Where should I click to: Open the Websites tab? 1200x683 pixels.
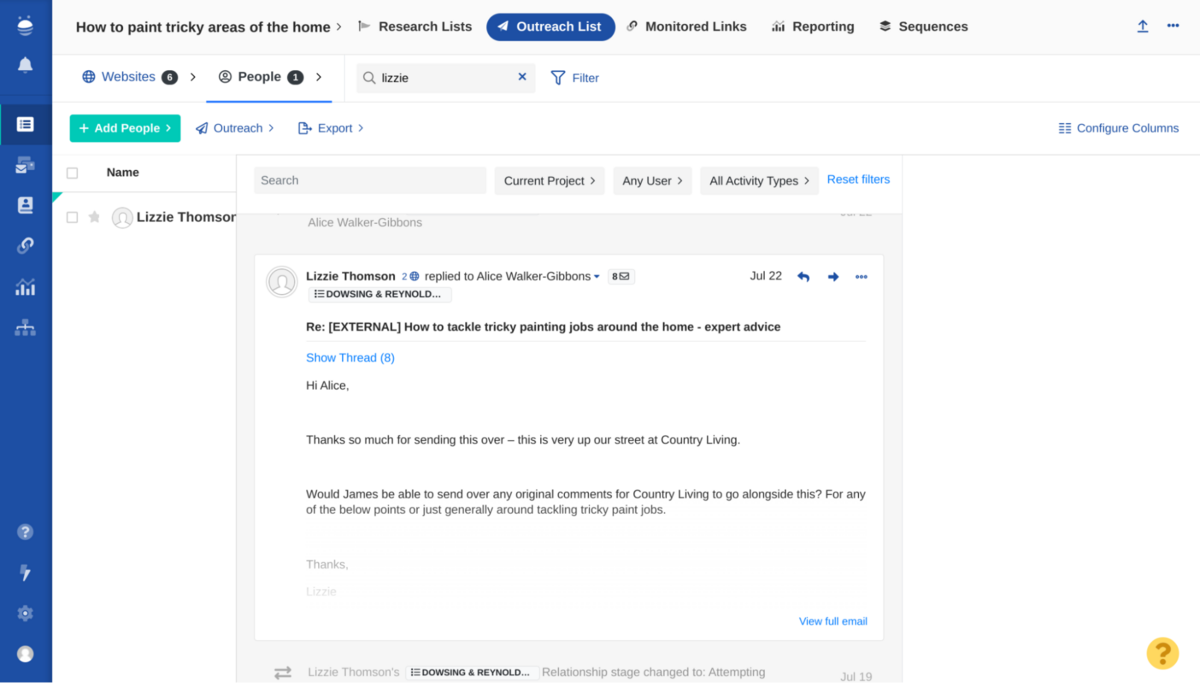pos(128,77)
